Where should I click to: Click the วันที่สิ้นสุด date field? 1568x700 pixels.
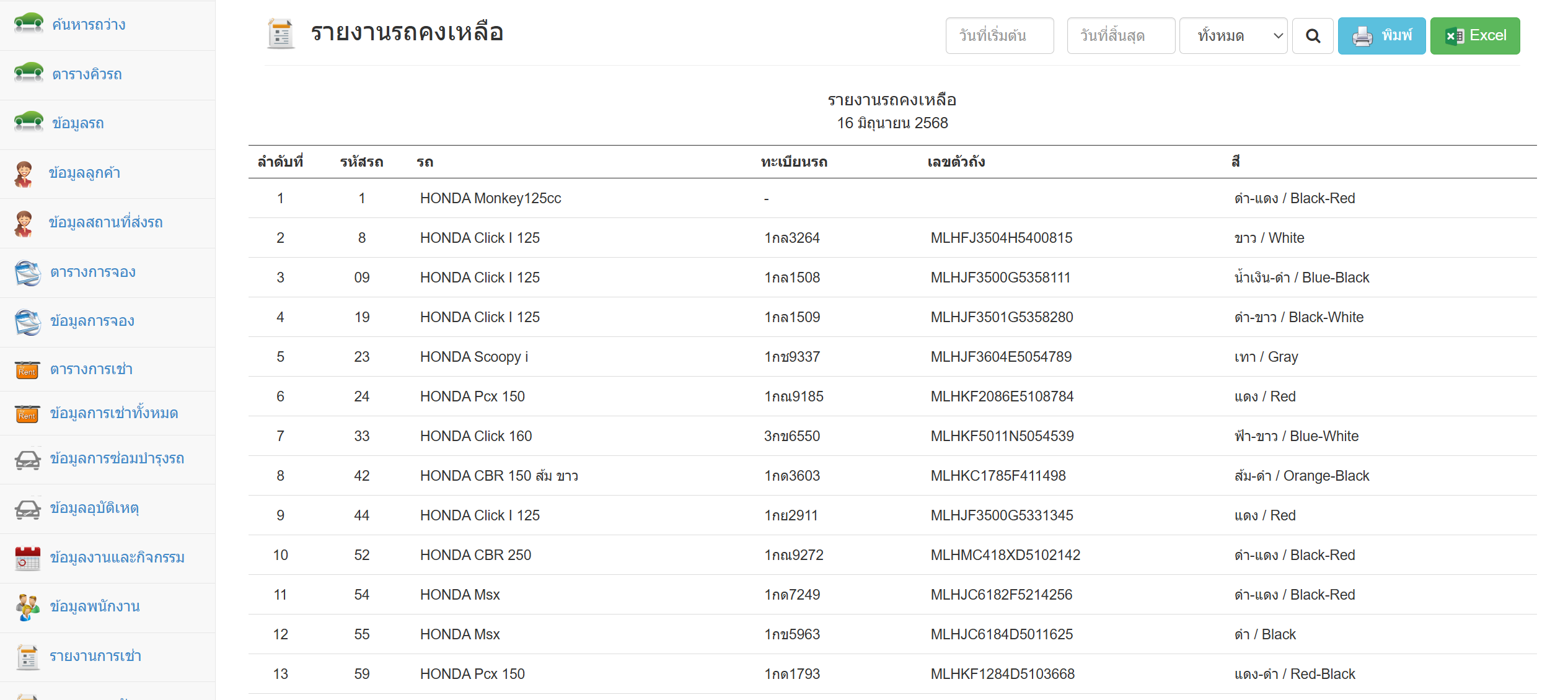point(1121,36)
